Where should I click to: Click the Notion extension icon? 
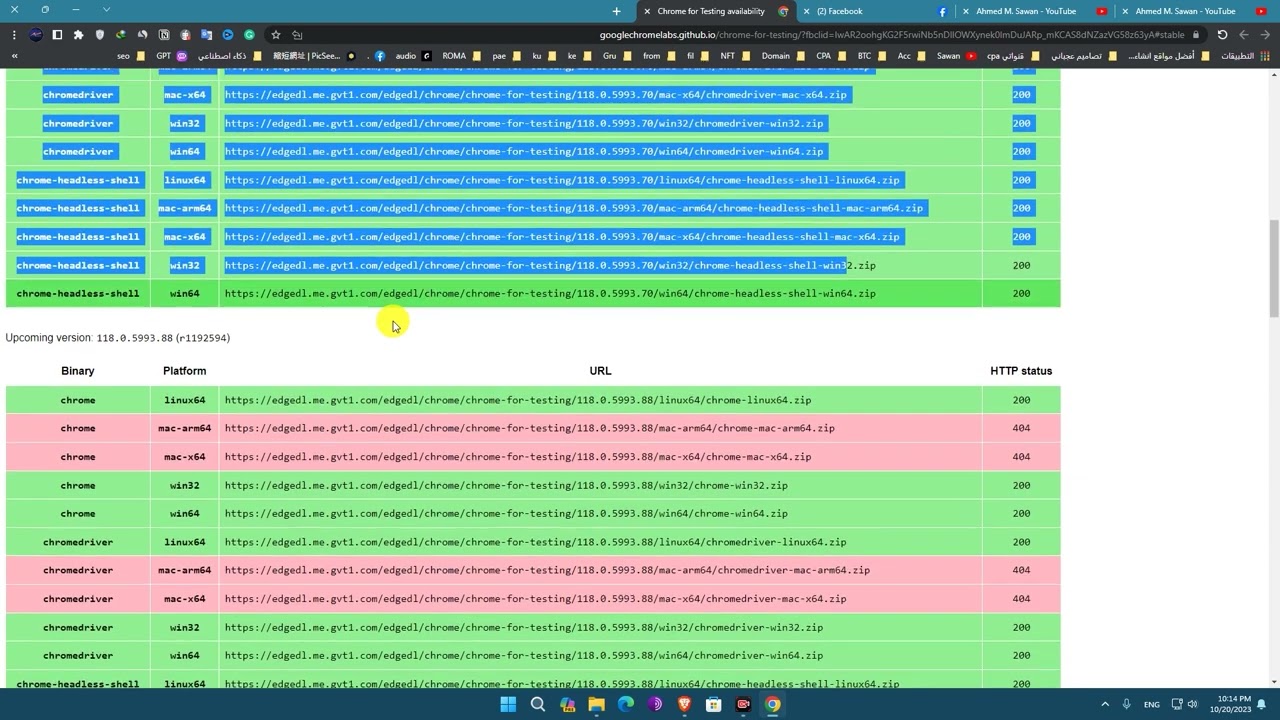click(164, 34)
